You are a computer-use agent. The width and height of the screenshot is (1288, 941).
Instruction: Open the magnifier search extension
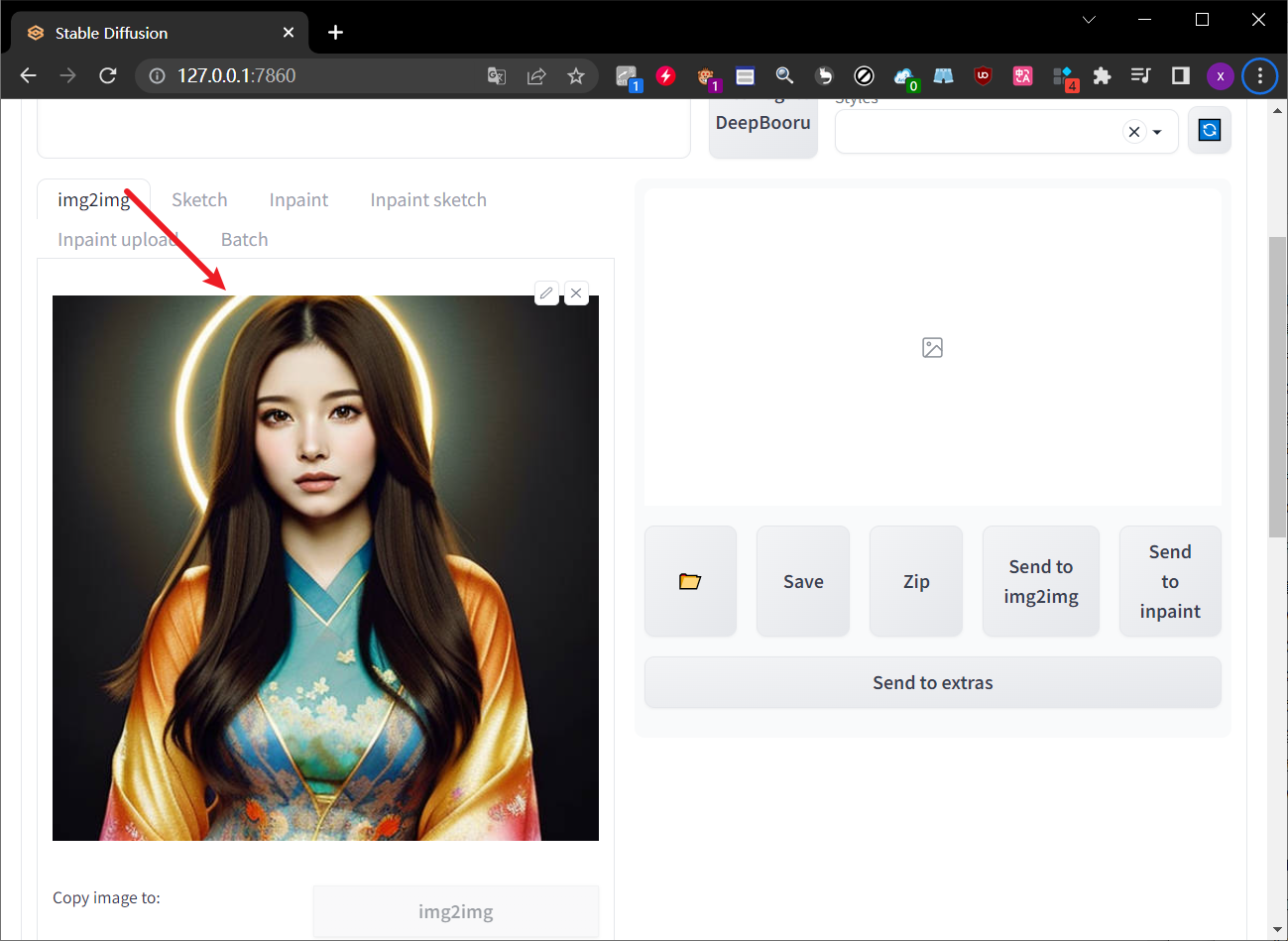click(x=784, y=75)
